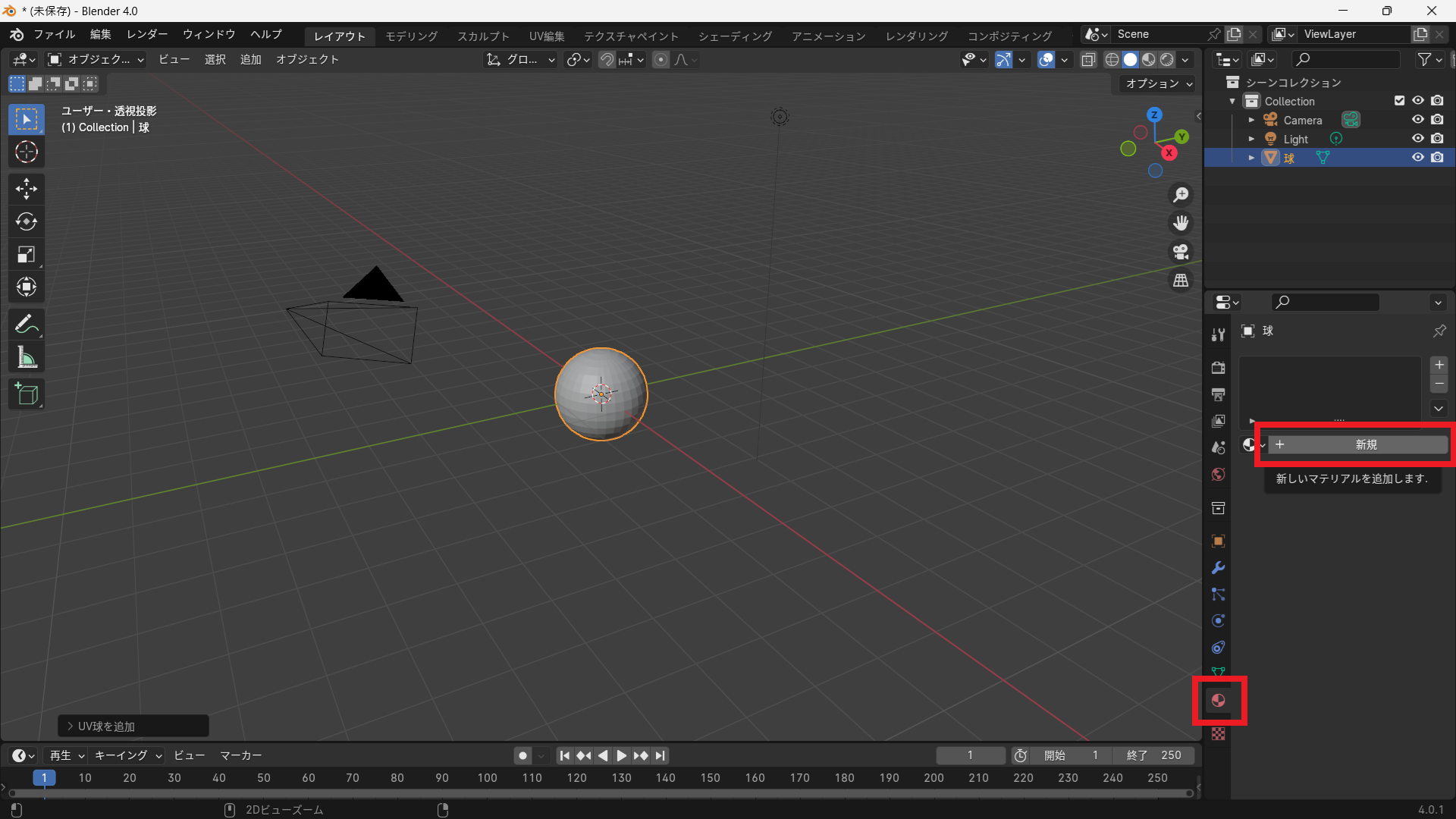This screenshot has width=1456, height=819.
Task: Select the Measure ruler tool
Action: click(x=27, y=357)
